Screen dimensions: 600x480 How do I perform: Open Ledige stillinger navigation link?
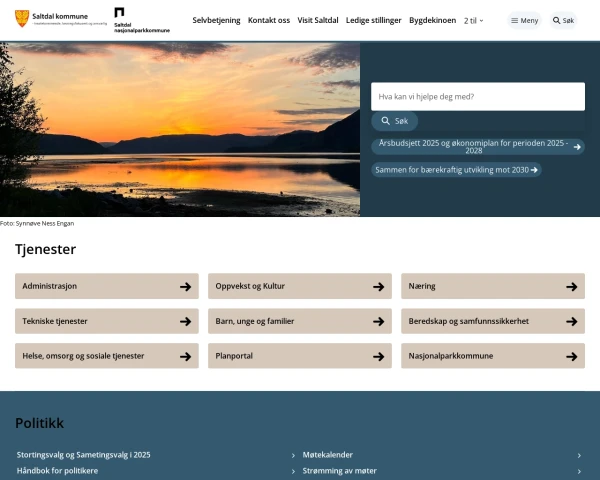pos(373,20)
